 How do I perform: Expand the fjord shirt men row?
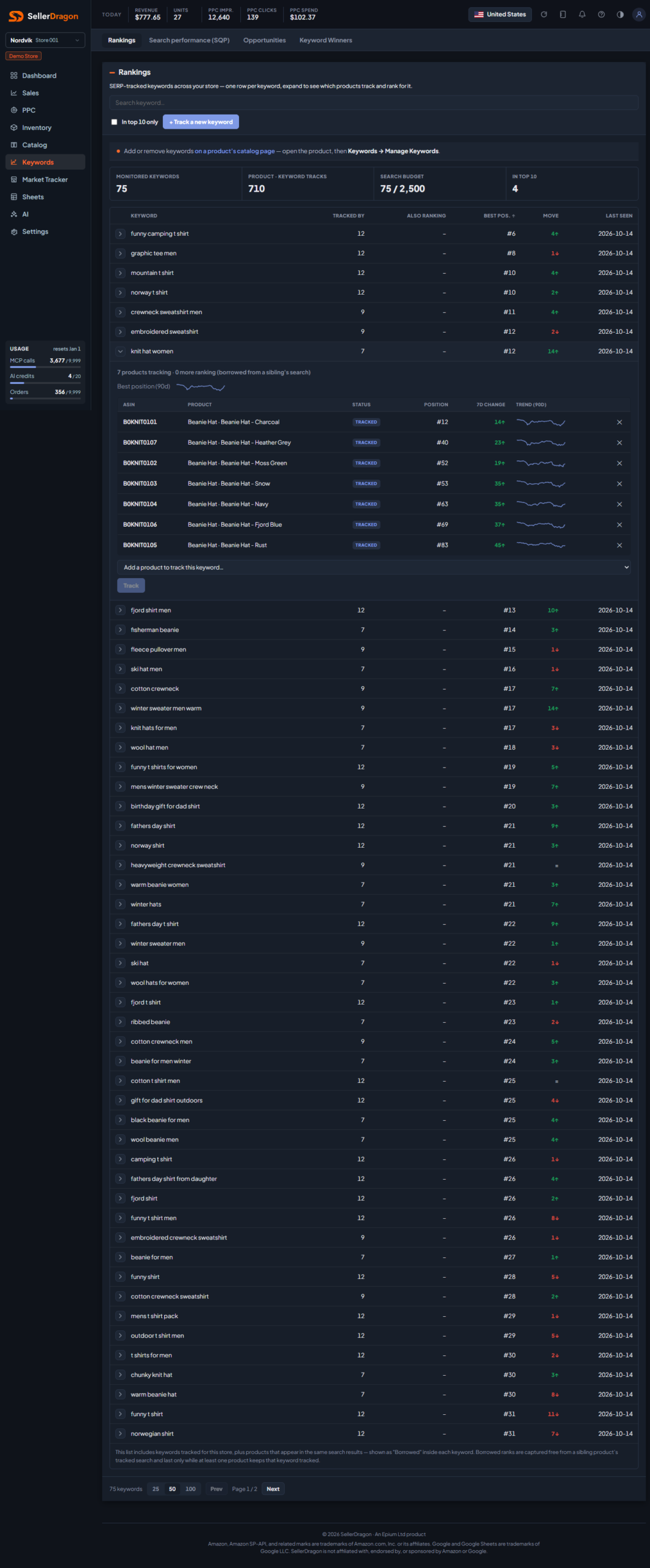(120, 610)
